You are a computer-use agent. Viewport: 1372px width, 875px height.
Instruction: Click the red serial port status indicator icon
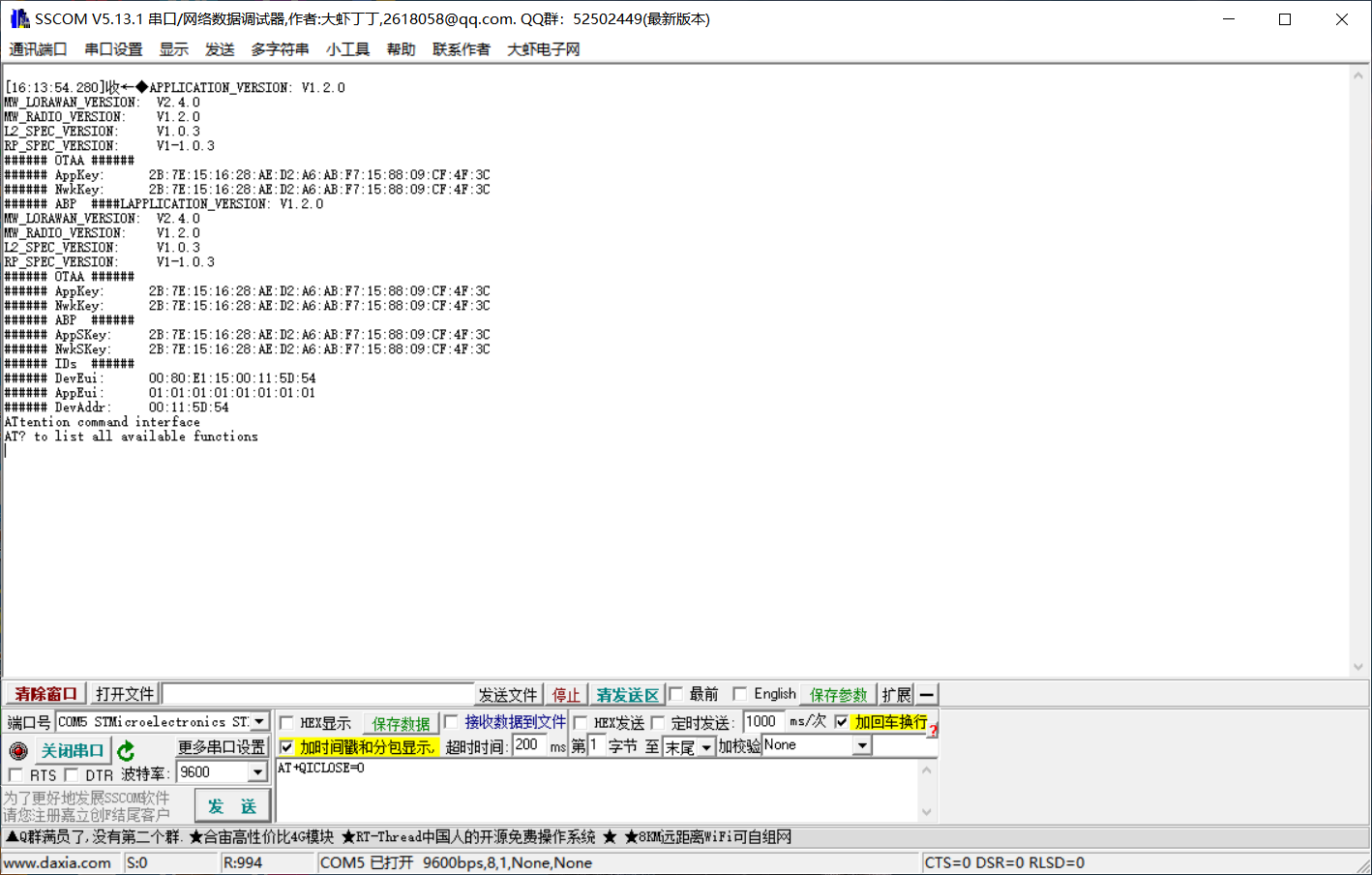18,751
